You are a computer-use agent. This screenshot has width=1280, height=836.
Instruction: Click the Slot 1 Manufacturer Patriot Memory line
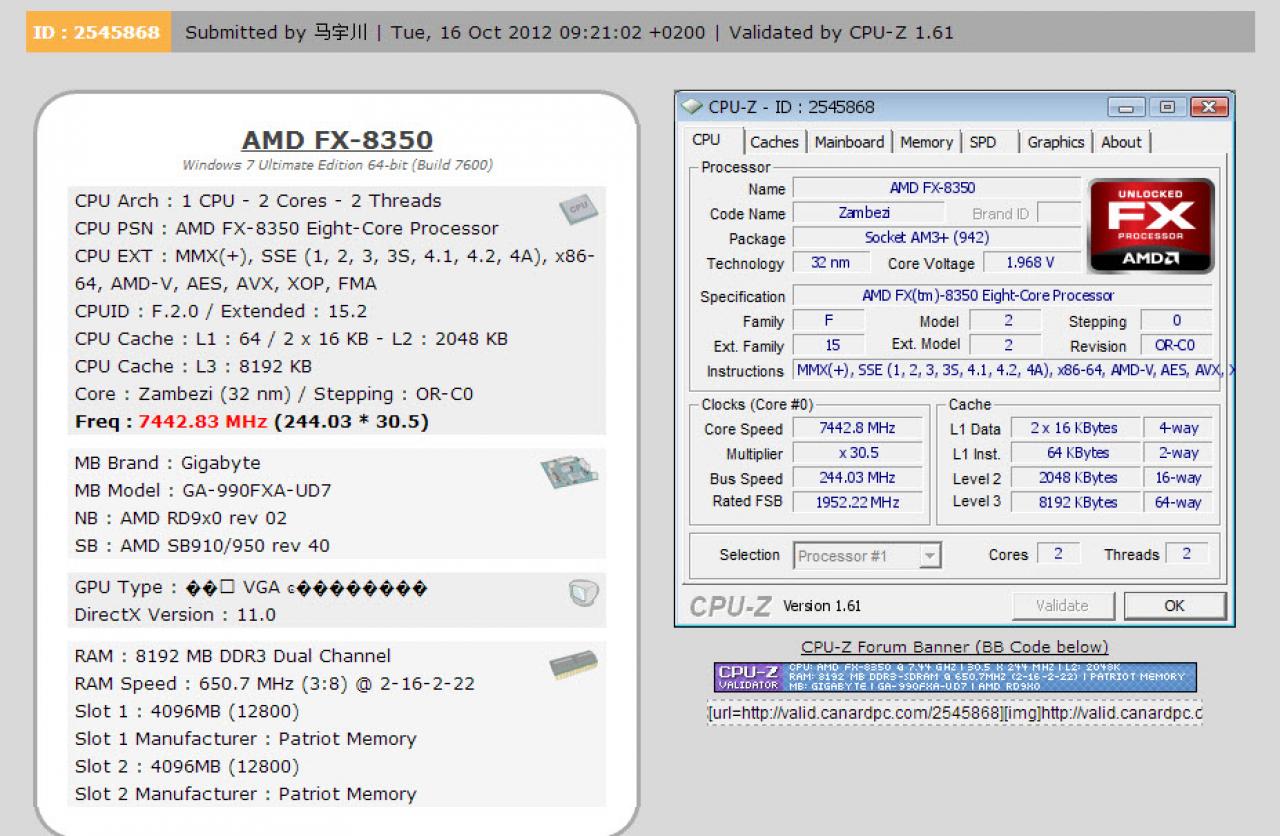coord(245,739)
